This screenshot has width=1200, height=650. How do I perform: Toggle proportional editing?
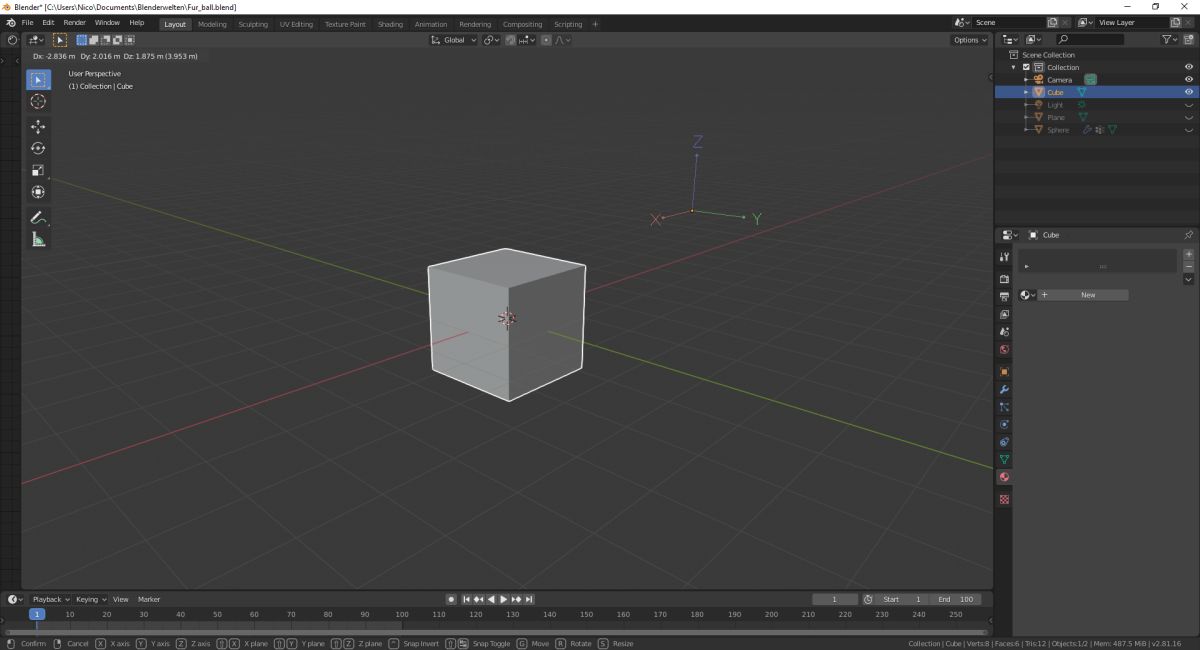[x=546, y=40]
